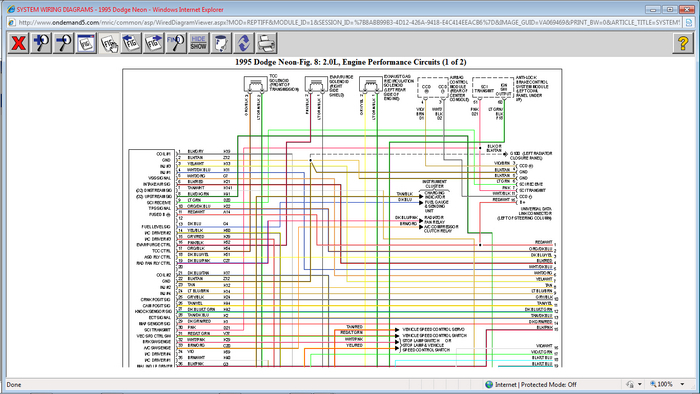Go to the next figure
Viewport: 700px width, 394px height.
point(154,43)
